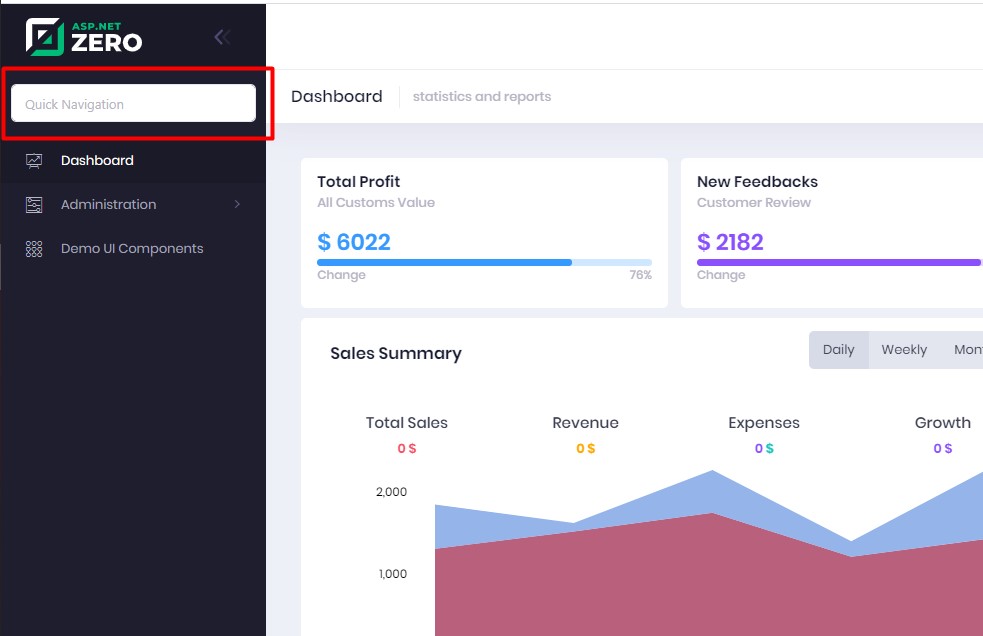This screenshot has width=983, height=636.
Task: Select the Monthly tab in Sales Summary
Action: pyautogui.click(x=966, y=350)
